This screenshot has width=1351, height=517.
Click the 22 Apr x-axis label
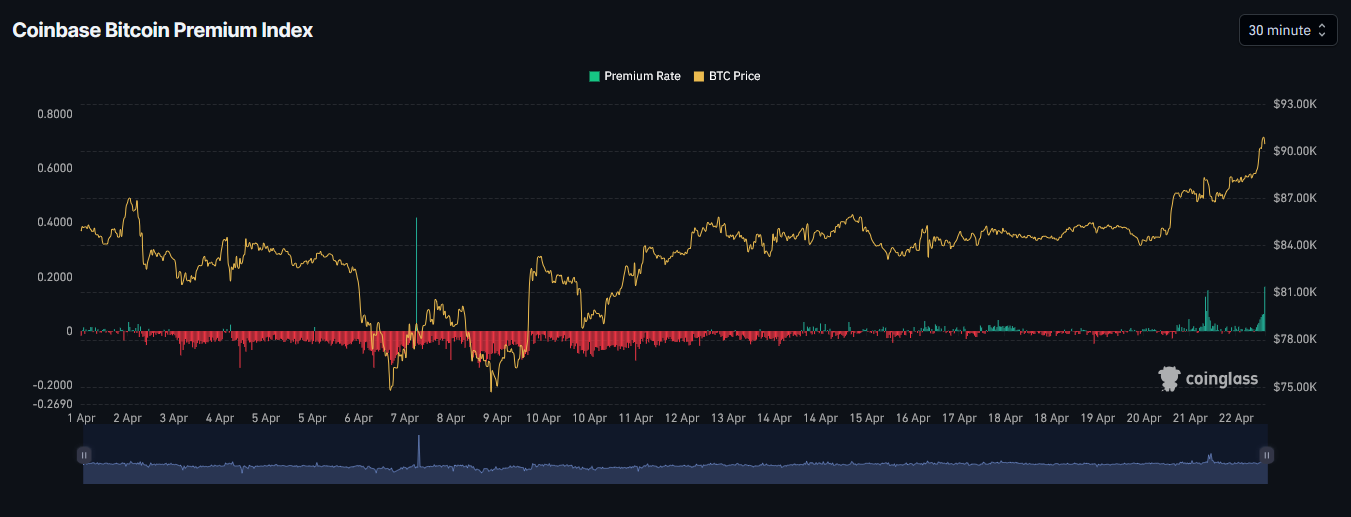pos(1236,418)
